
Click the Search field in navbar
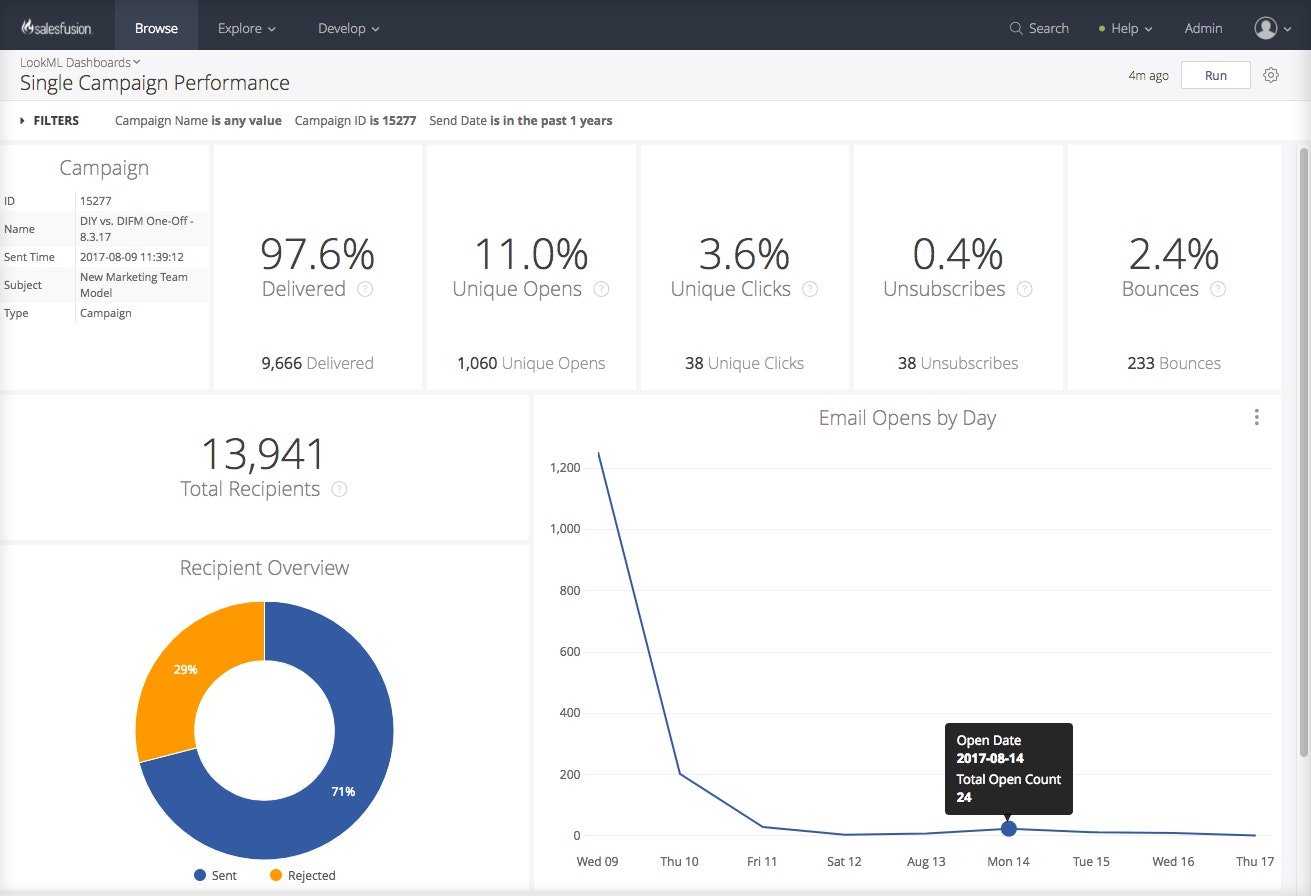pos(1039,28)
